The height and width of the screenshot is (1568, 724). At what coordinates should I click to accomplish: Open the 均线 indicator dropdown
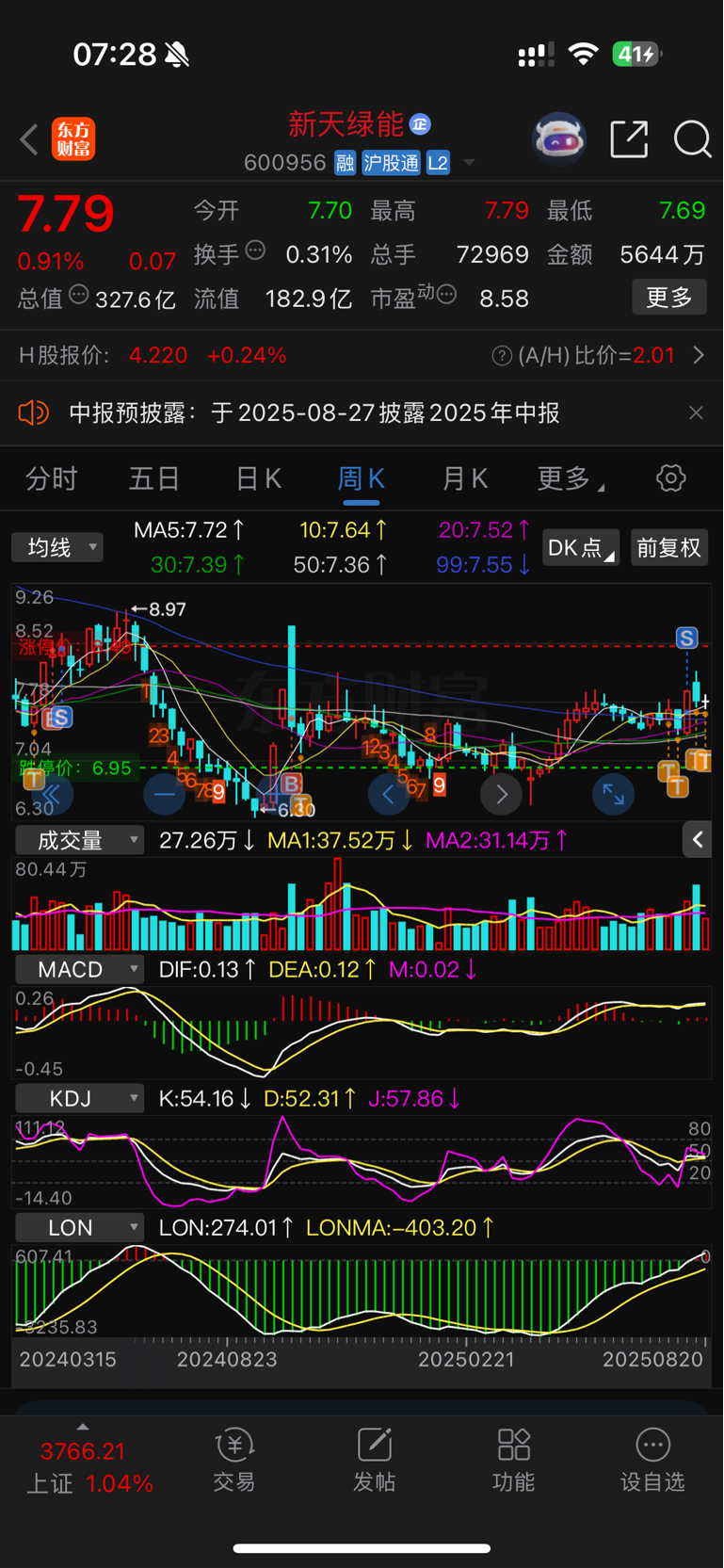pos(57,547)
